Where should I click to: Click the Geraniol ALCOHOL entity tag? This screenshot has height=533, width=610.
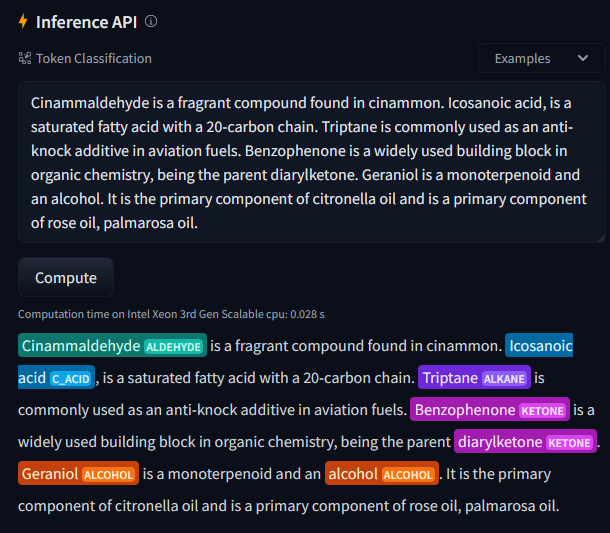tap(77, 474)
